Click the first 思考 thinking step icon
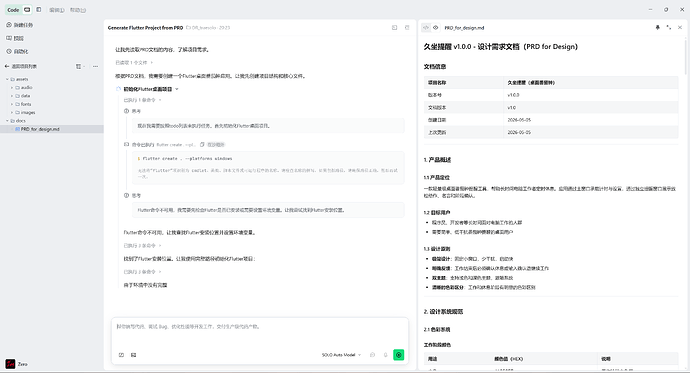 click(126, 111)
